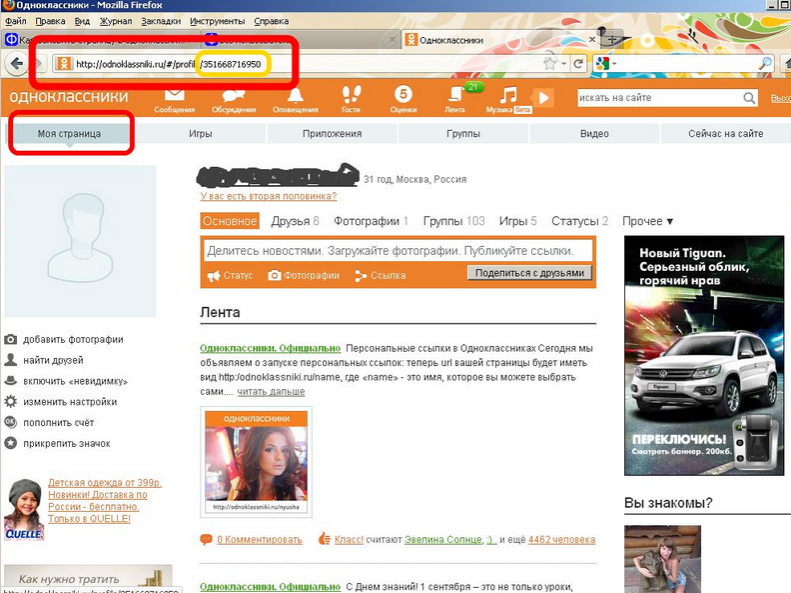Open Обсуждения discussions bubble icon
The height and width of the screenshot is (593, 791).
[x=234, y=95]
